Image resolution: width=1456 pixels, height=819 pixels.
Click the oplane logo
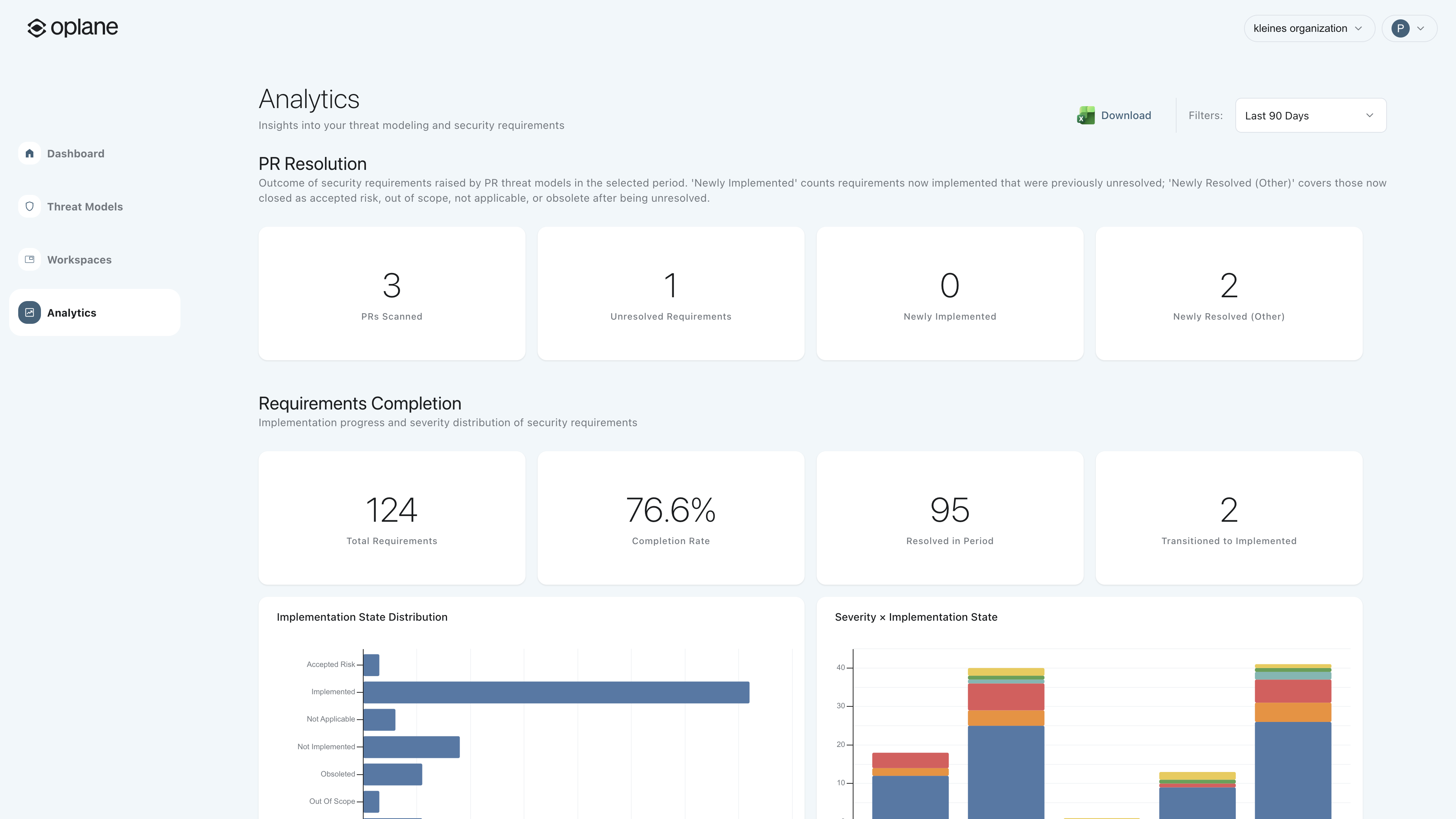point(73,28)
